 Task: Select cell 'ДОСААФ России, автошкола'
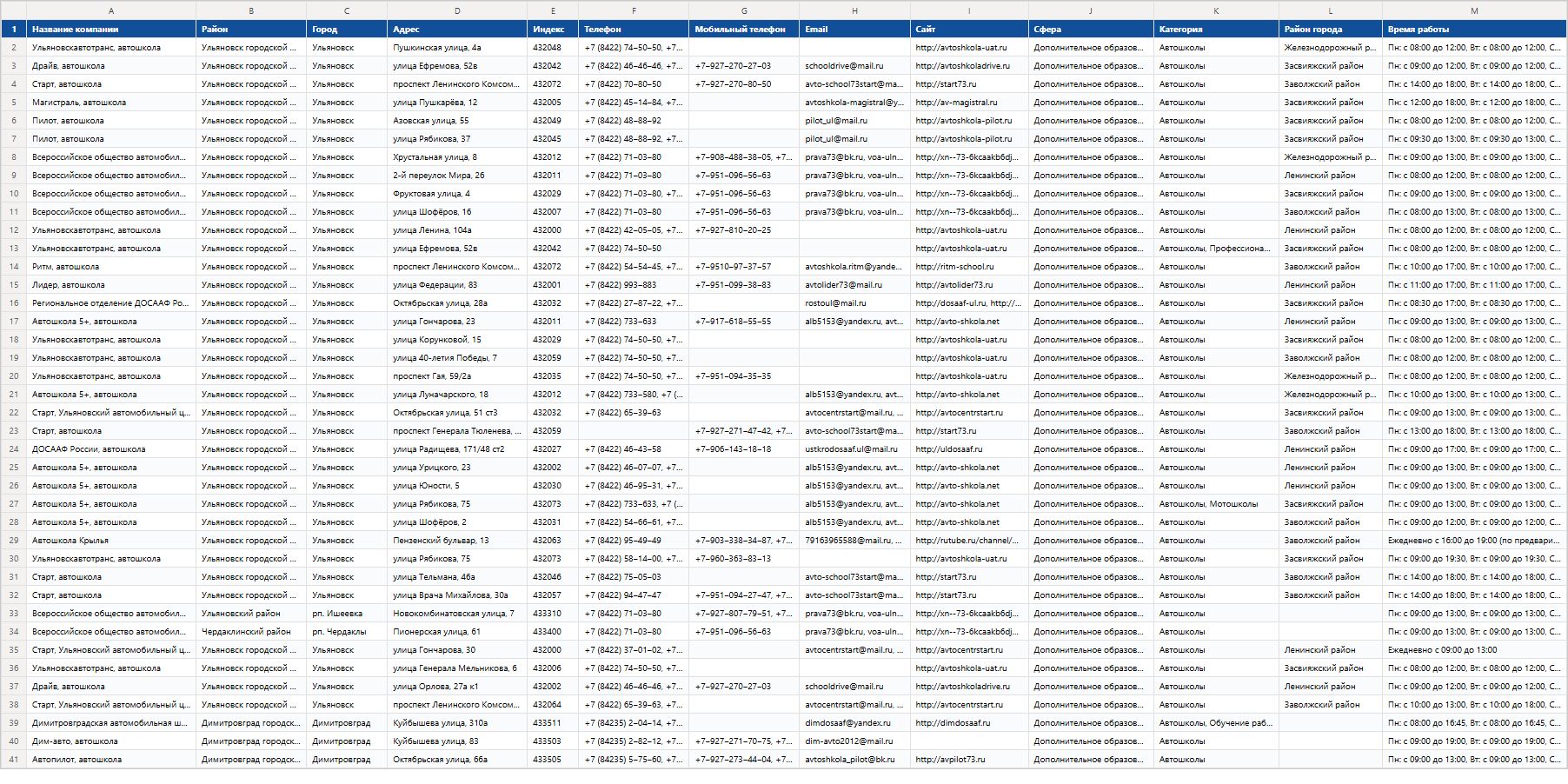point(111,449)
